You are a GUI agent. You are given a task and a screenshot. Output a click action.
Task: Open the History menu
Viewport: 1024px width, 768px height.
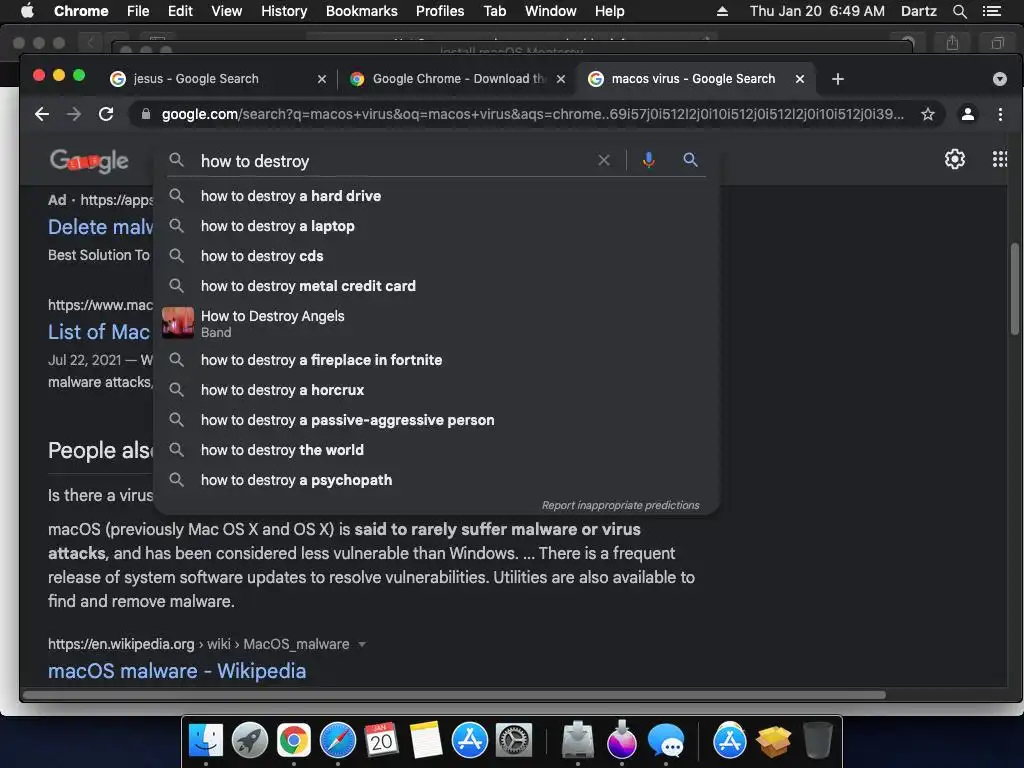pos(284,11)
